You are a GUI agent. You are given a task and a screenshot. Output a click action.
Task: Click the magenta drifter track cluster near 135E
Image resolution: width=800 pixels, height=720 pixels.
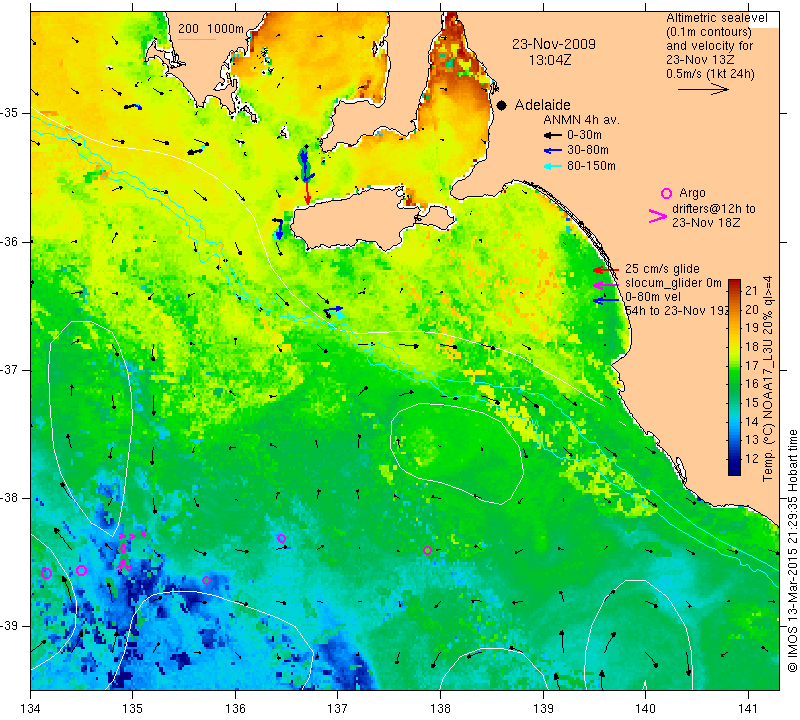point(129,551)
